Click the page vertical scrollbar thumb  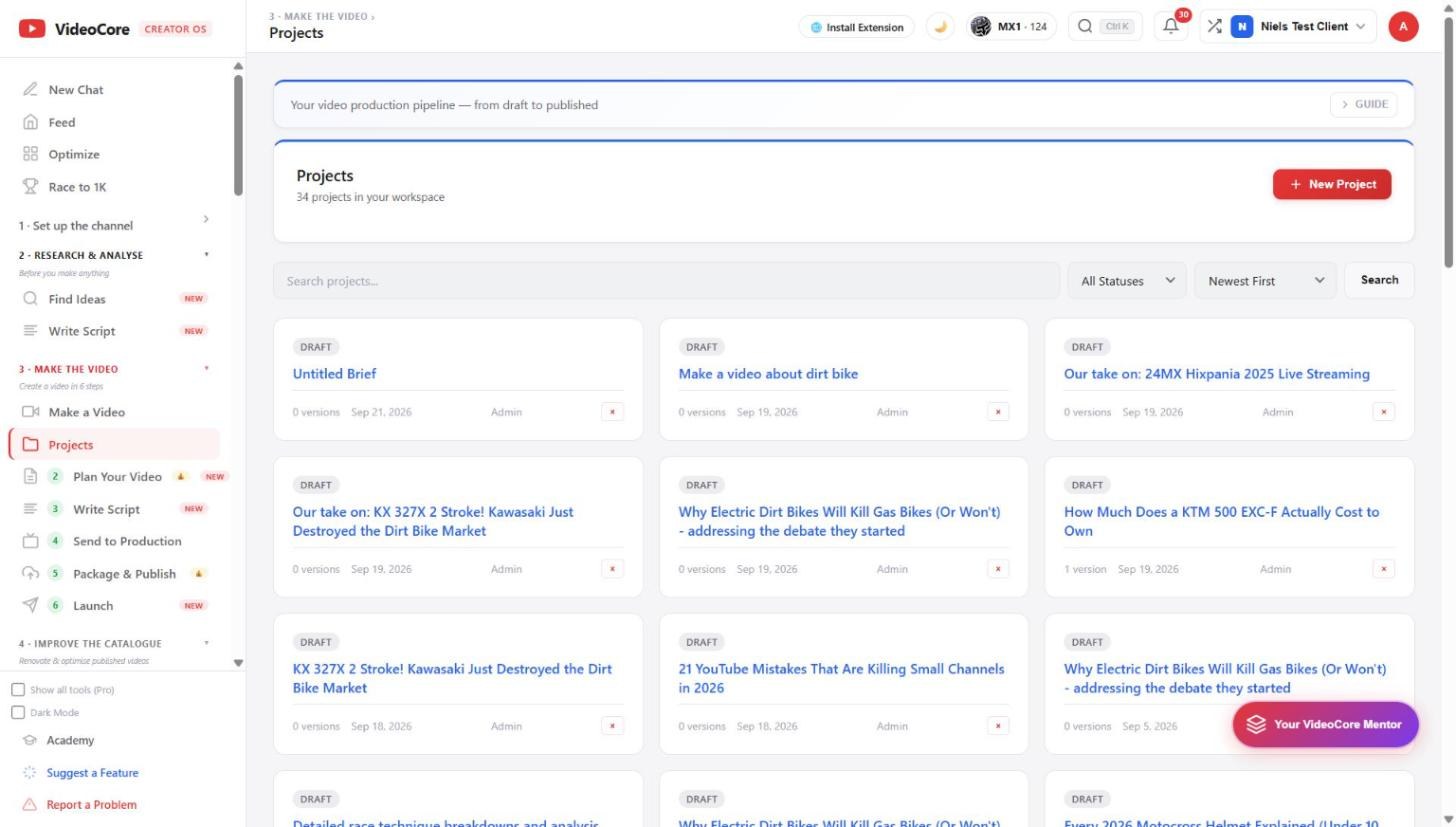point(1449,140)
